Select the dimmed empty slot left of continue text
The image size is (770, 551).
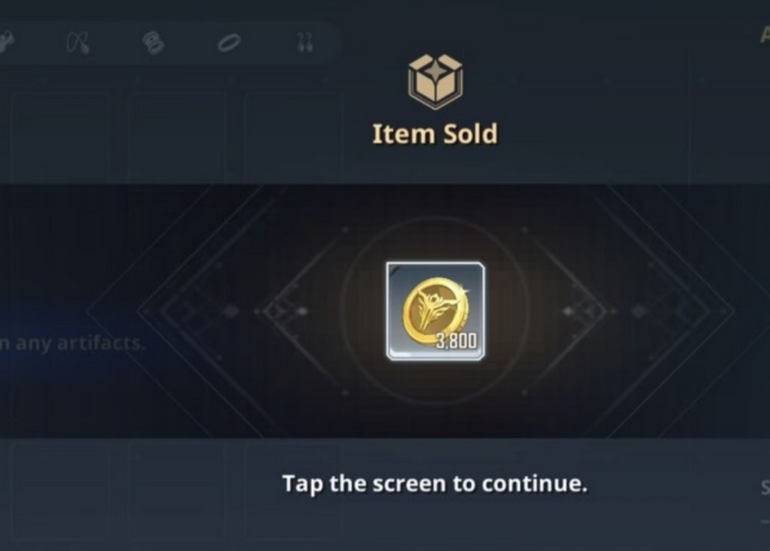click(177, 490)
